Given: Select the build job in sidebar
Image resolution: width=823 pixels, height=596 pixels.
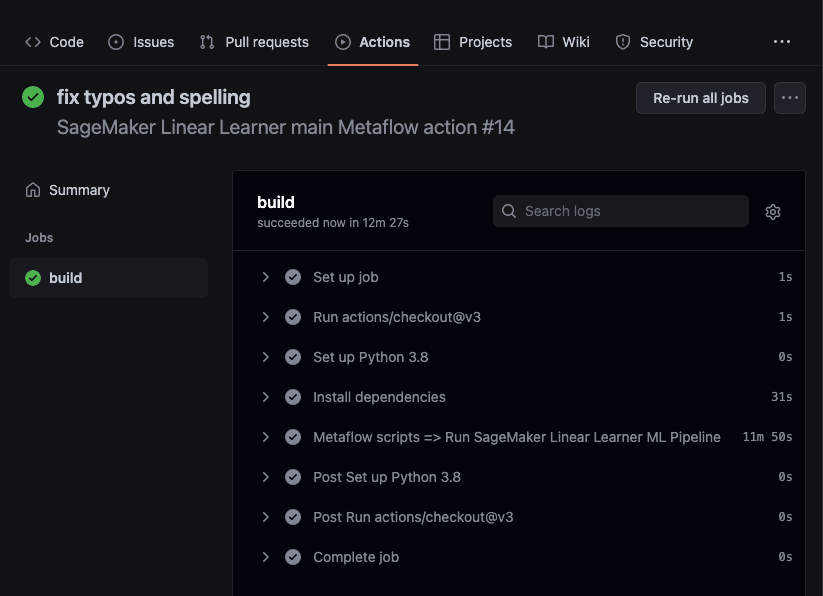Looking at the screenshot, I should [108, 278].
